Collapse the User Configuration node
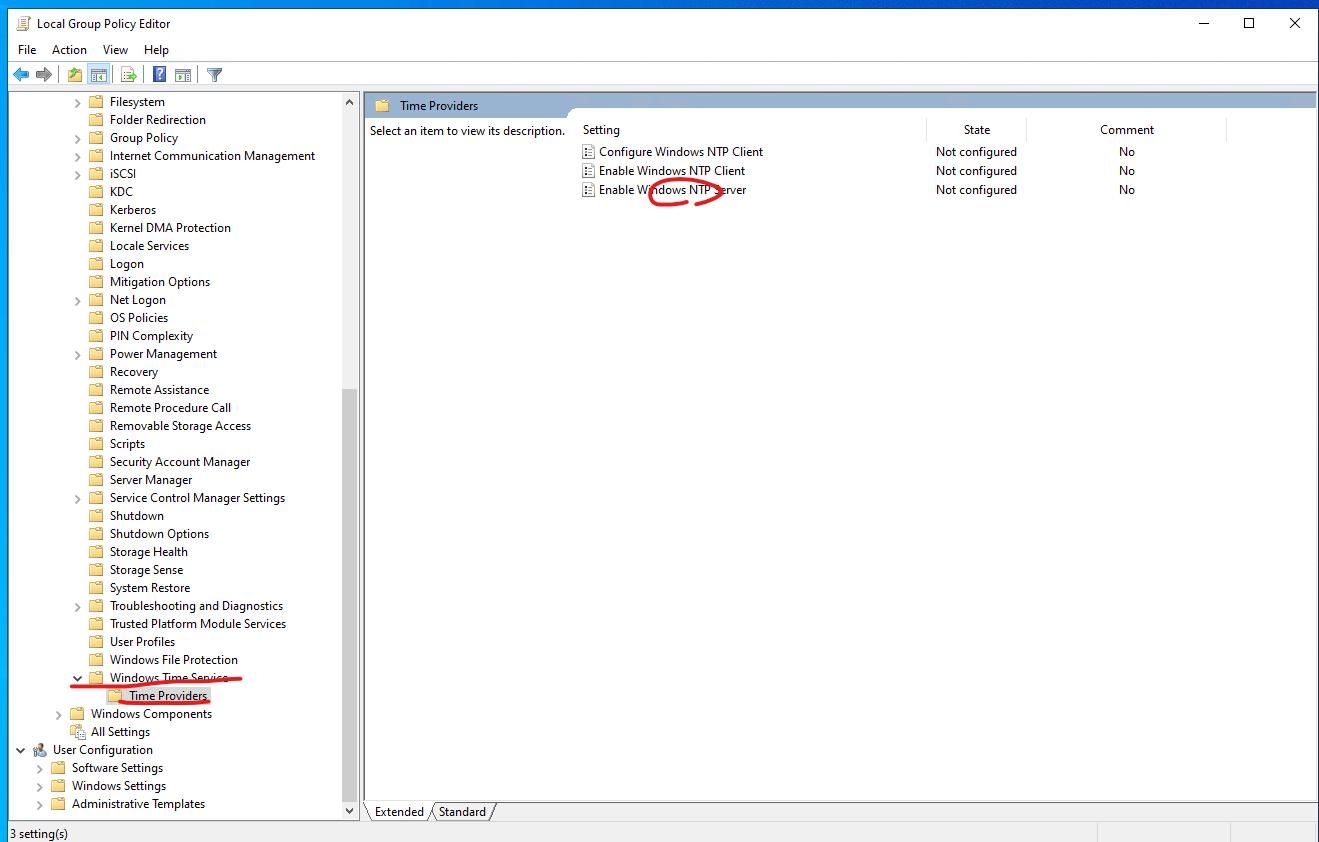1319x842 pixels. coord(21,750)
